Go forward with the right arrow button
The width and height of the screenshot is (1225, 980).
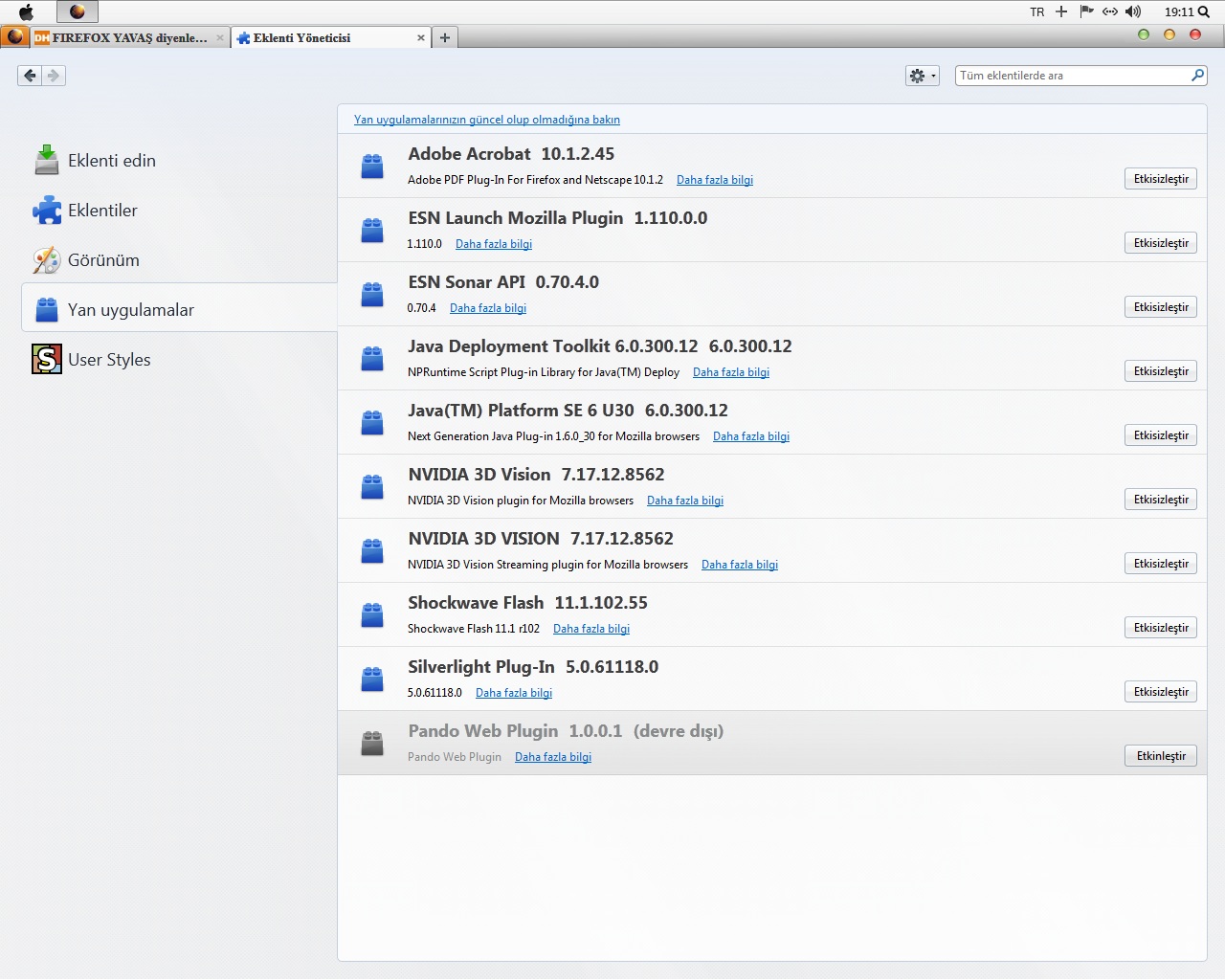(54, 76)
